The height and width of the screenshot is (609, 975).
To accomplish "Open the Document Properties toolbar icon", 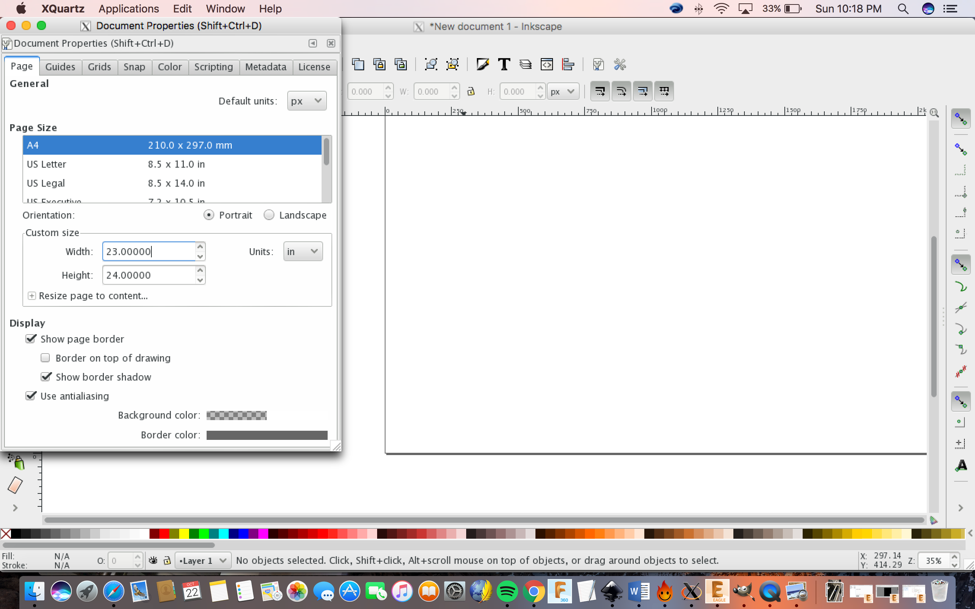I will point(598,64).
